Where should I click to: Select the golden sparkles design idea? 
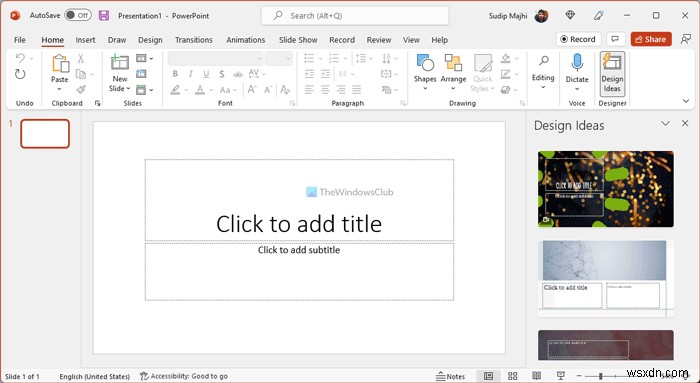click(x=606, y=189)
